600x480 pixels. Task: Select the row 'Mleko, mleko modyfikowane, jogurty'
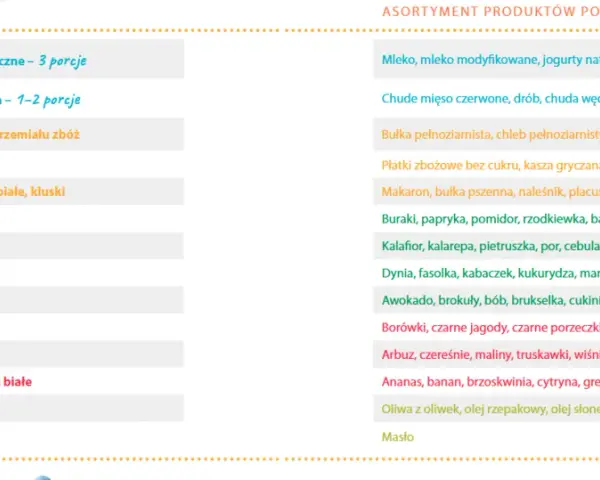coord(487,59)
